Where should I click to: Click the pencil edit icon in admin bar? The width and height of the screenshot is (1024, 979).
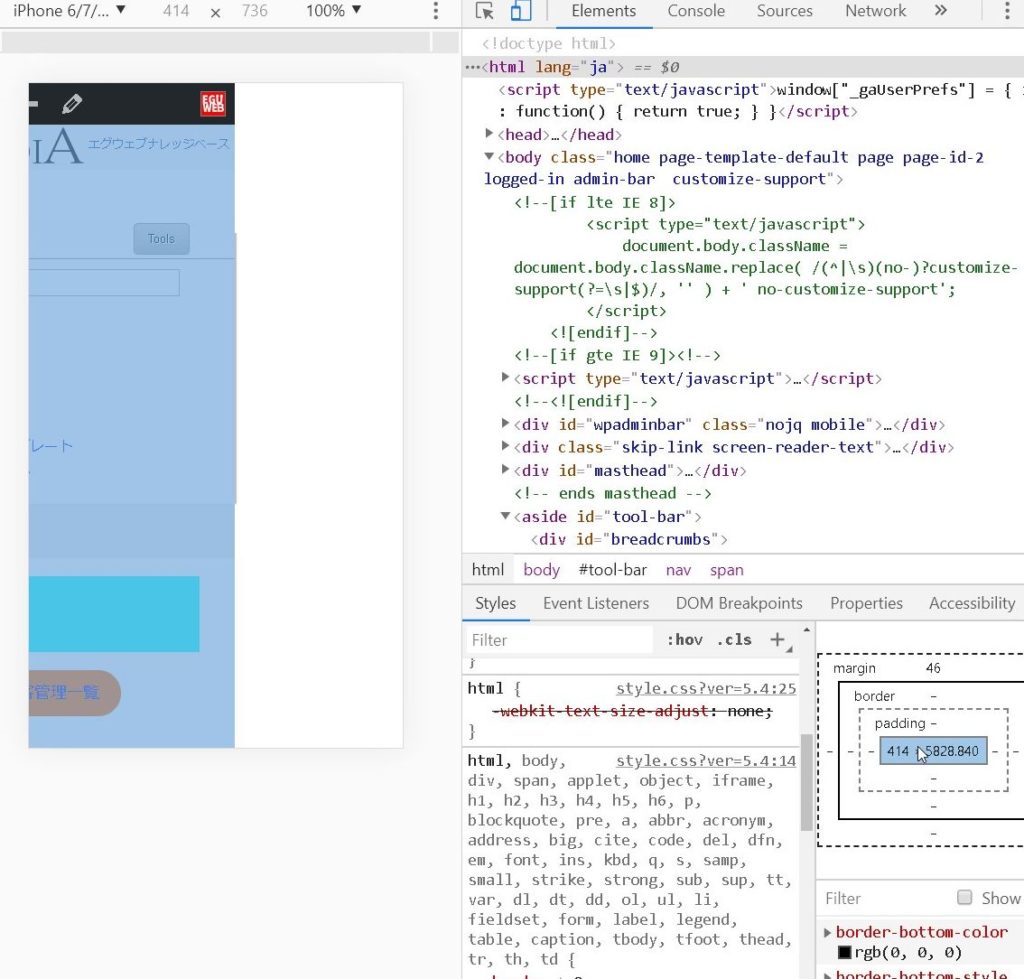[x=71, y=104]
